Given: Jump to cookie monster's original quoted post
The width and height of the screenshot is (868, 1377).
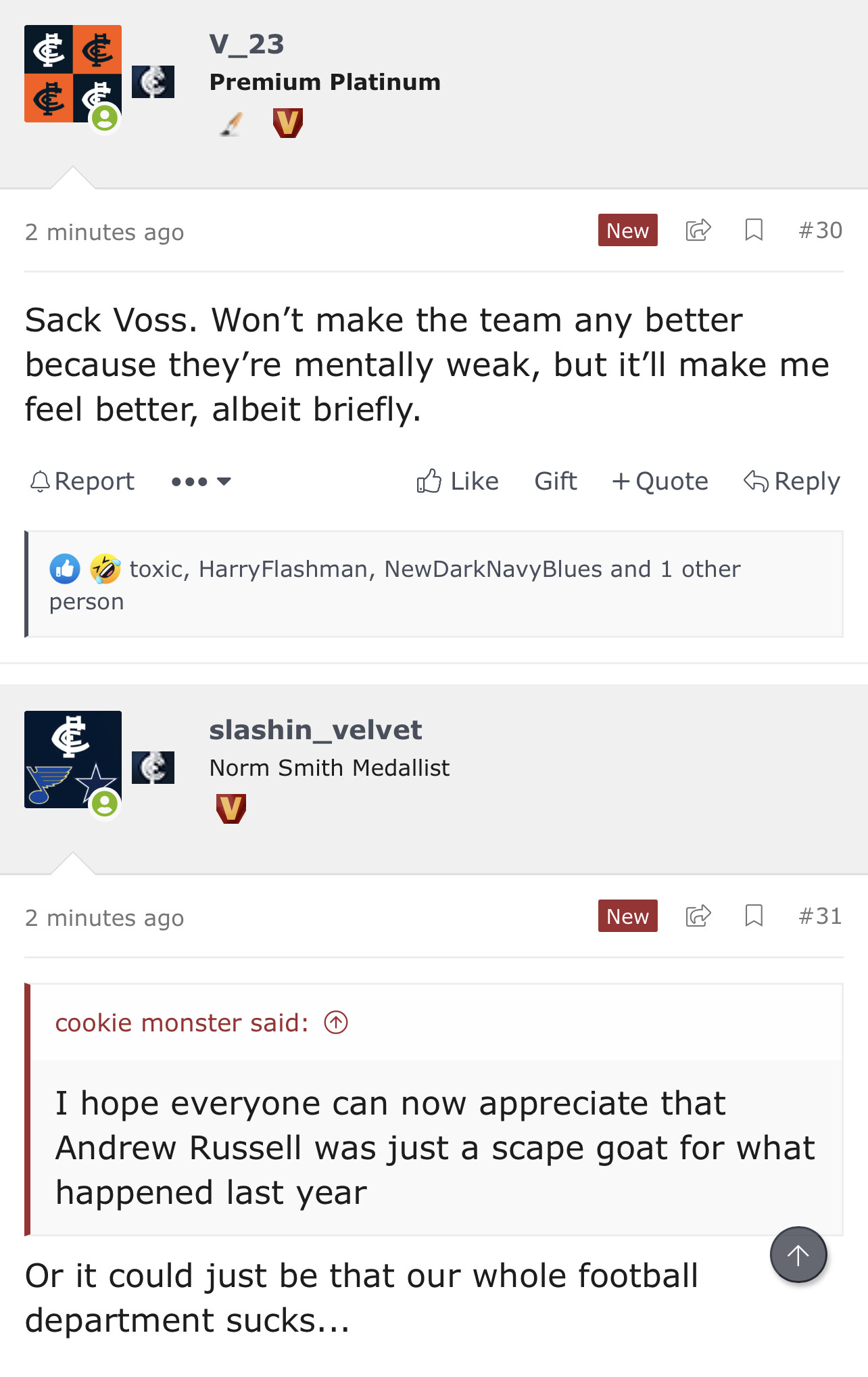Looking at the screenshot, I should (336, 1023).
